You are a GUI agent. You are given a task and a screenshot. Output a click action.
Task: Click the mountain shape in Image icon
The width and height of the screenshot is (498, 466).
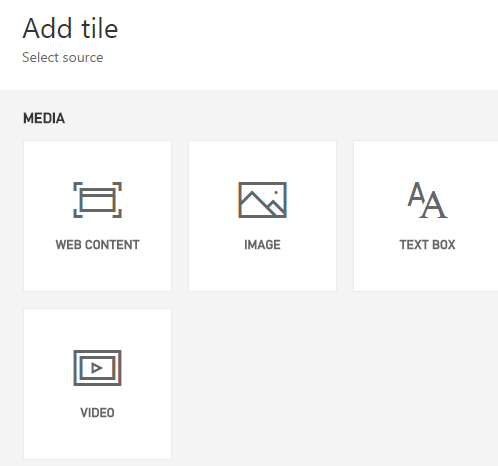coord(262,204)
